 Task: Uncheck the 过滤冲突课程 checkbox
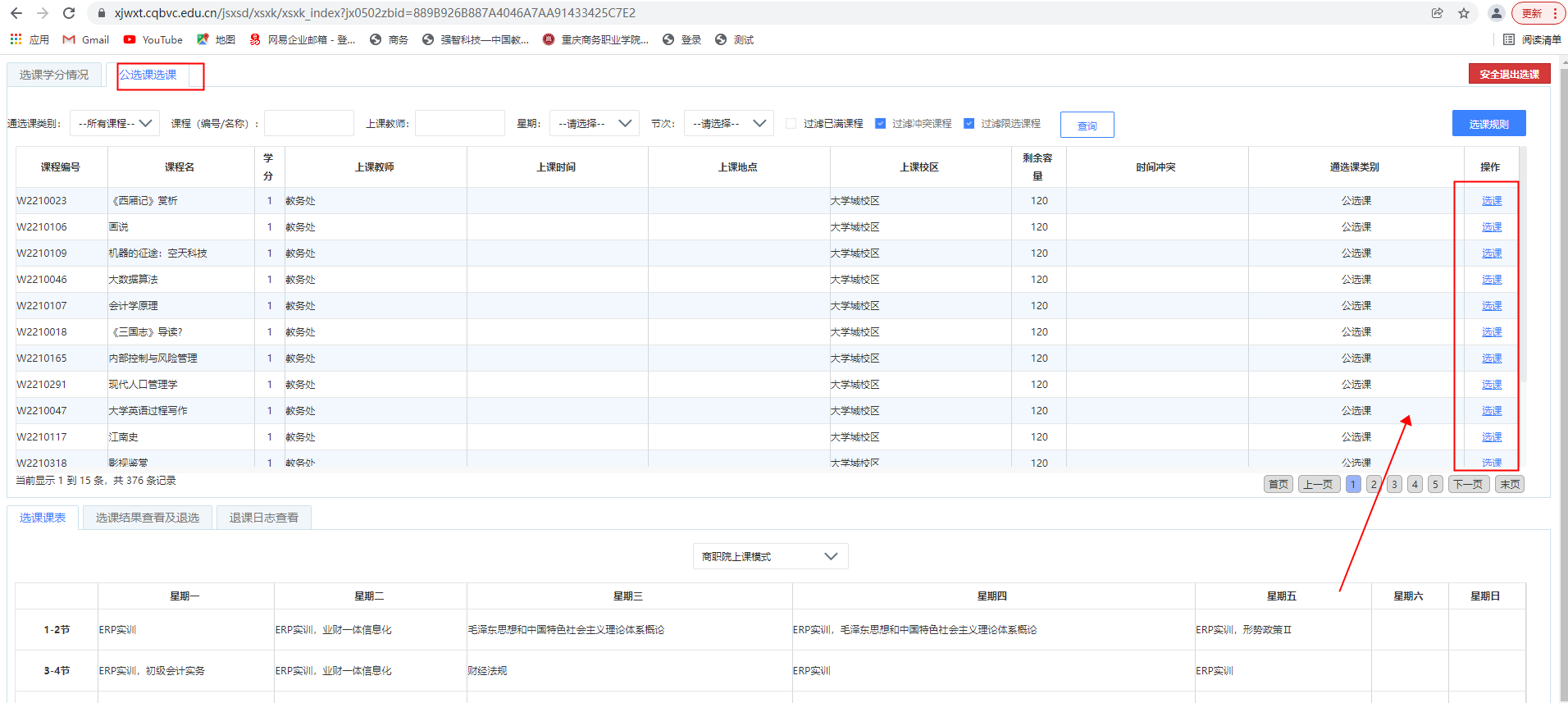pyautogui.click(x=880, y=124)
